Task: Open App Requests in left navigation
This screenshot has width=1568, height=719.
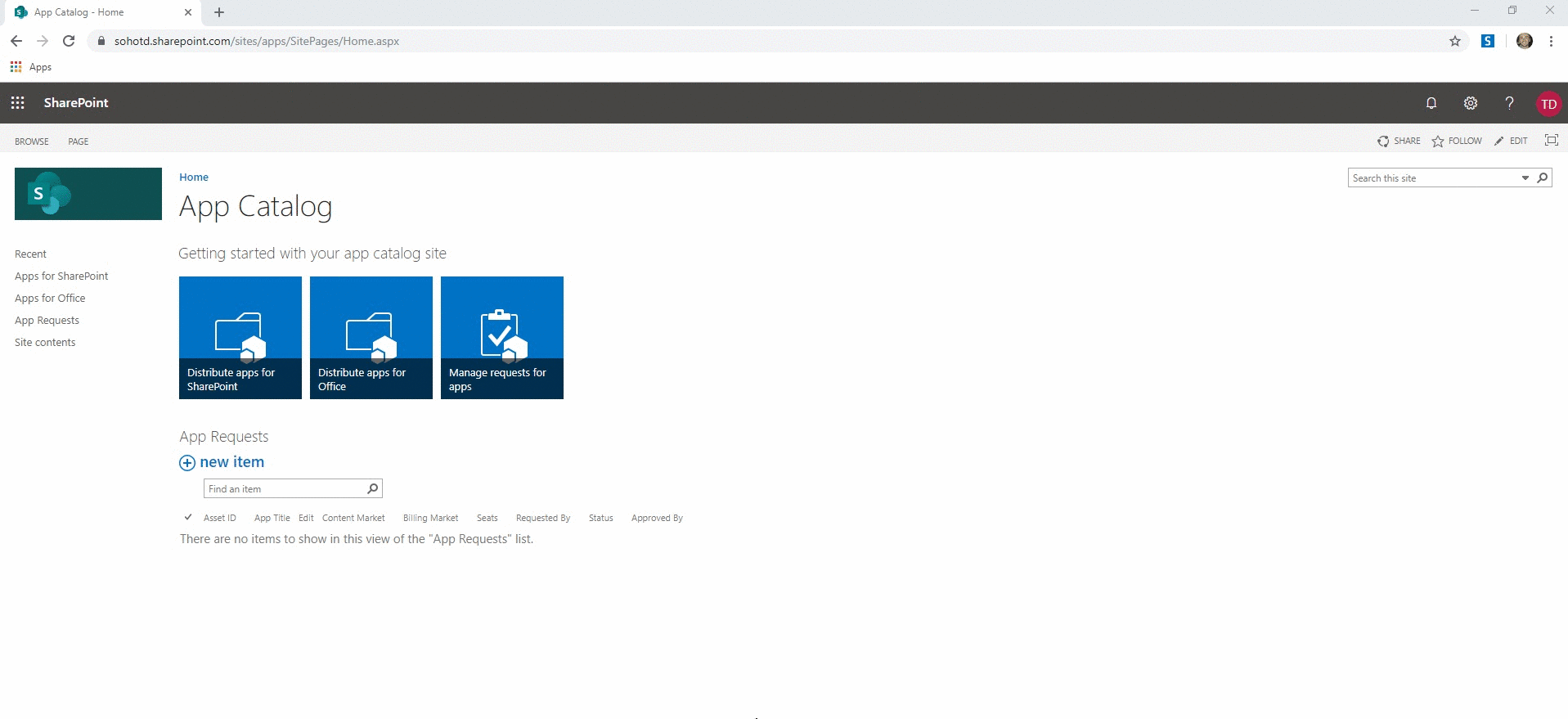Action: coord(47,320)
